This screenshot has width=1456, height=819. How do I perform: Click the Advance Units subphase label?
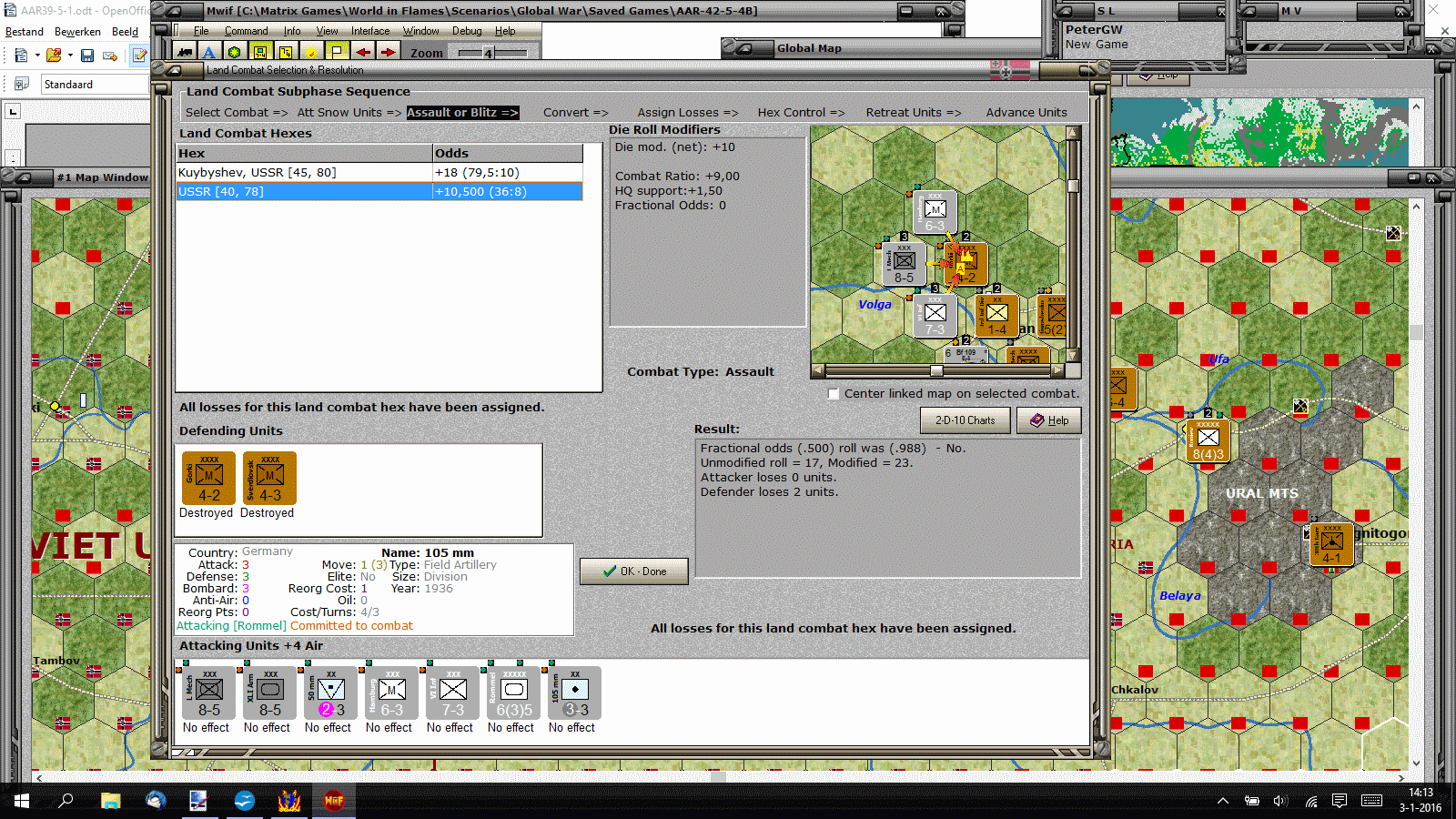1026,113
